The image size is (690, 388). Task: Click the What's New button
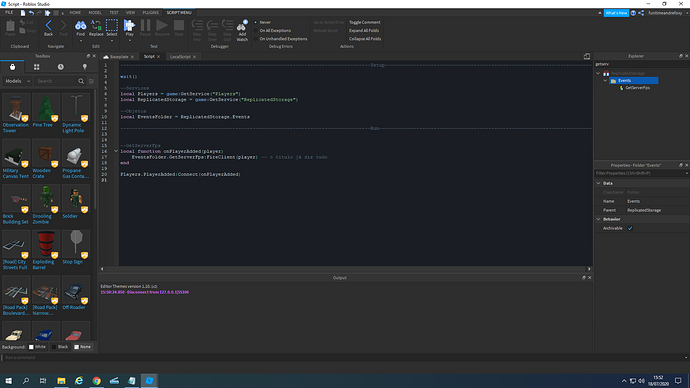(616, 13)
